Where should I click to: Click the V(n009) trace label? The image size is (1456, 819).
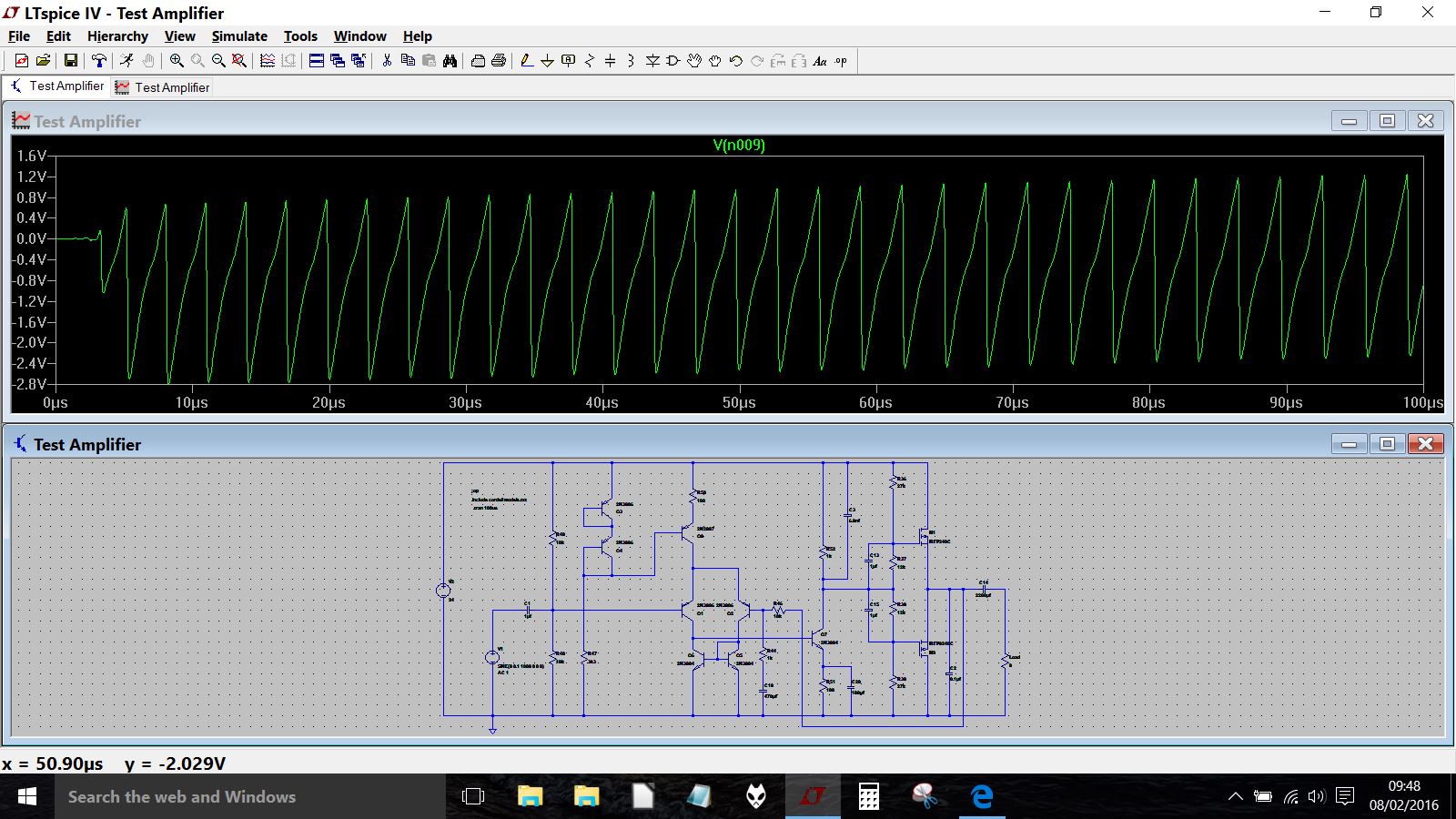[x=739, y=145]
